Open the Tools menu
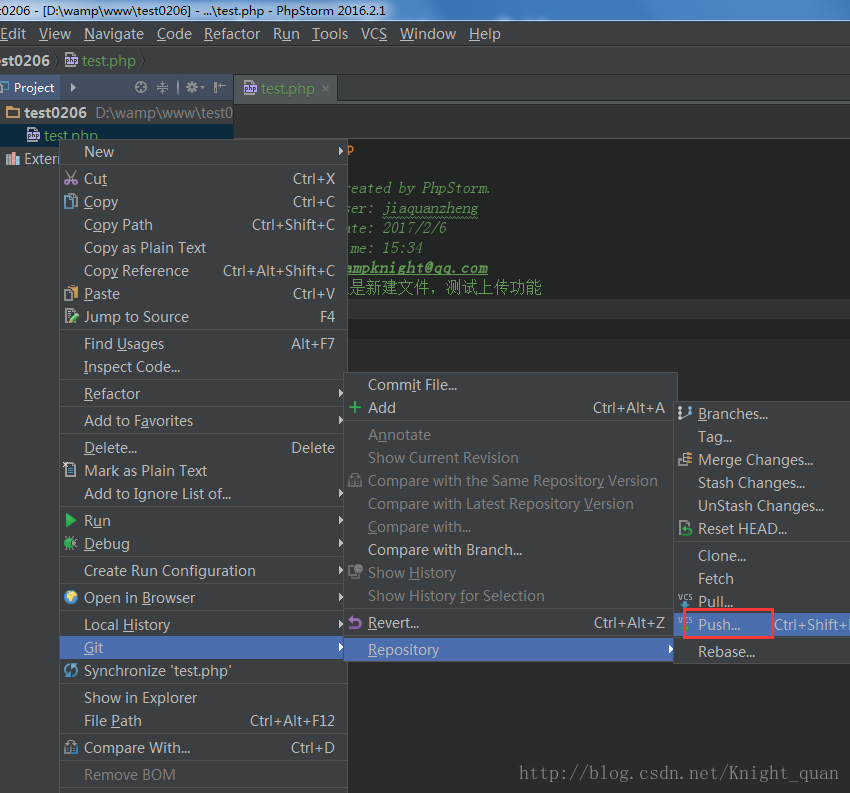The image size is (850, 793). (x=330, y=34)
